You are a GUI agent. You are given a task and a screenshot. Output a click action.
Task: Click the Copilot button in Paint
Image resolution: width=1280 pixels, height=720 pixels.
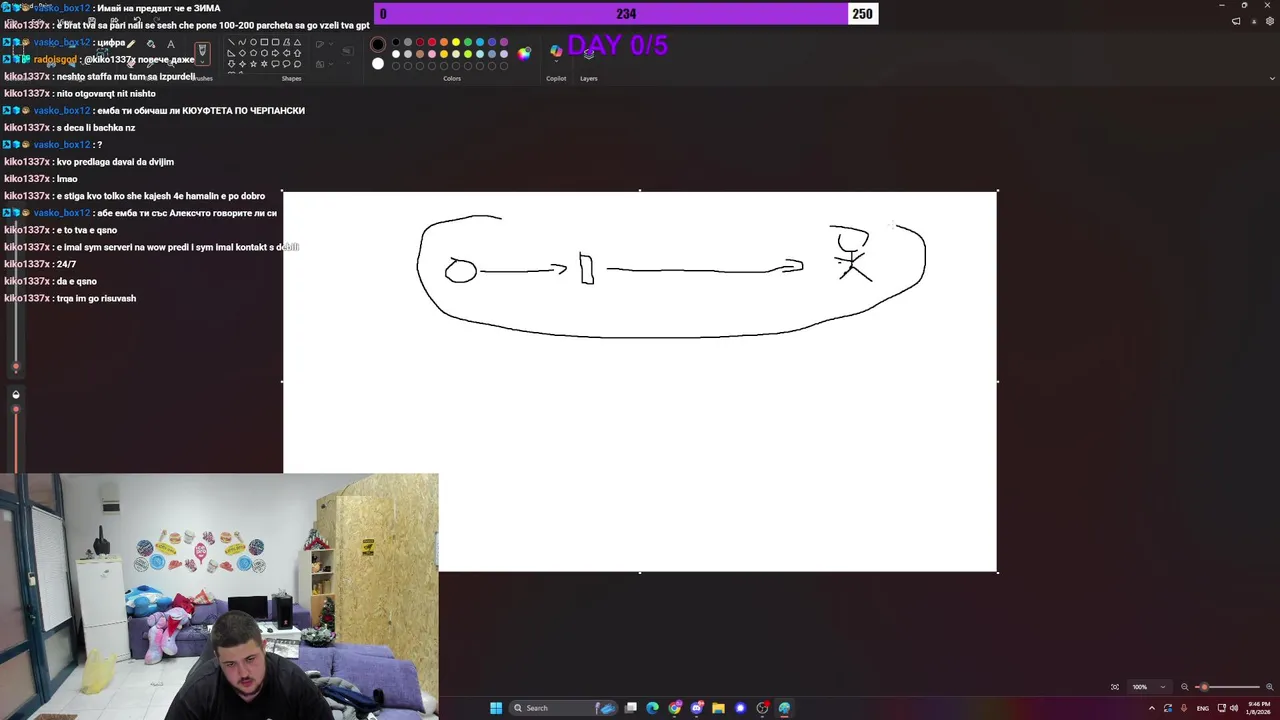556,50
